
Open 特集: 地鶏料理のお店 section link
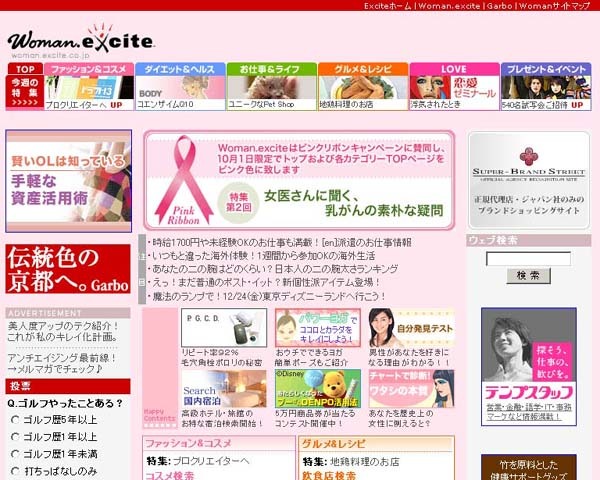pyautogui.click(x=351, y=461)
